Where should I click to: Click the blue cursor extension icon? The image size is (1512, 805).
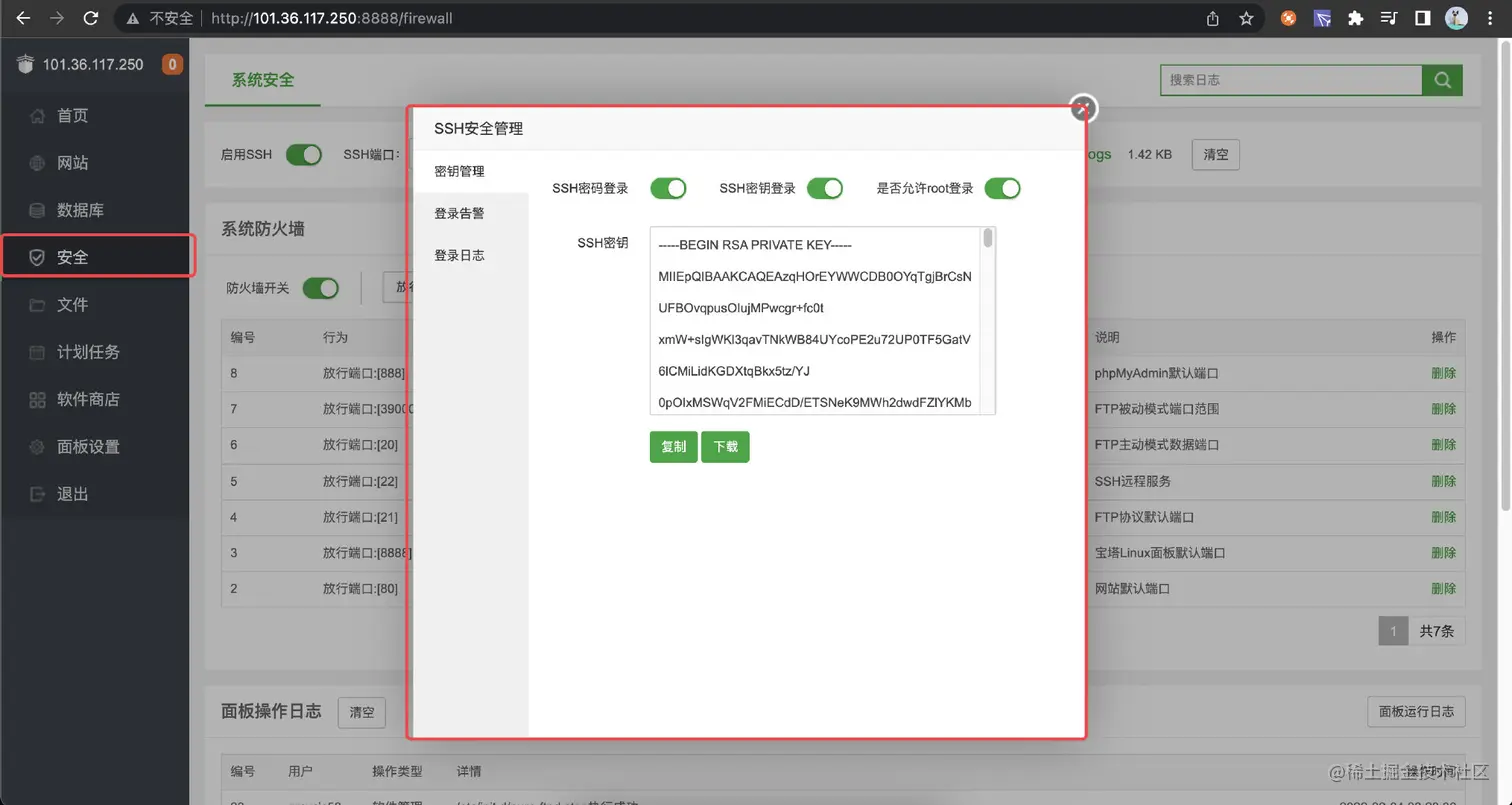(x=1323, y=18)
